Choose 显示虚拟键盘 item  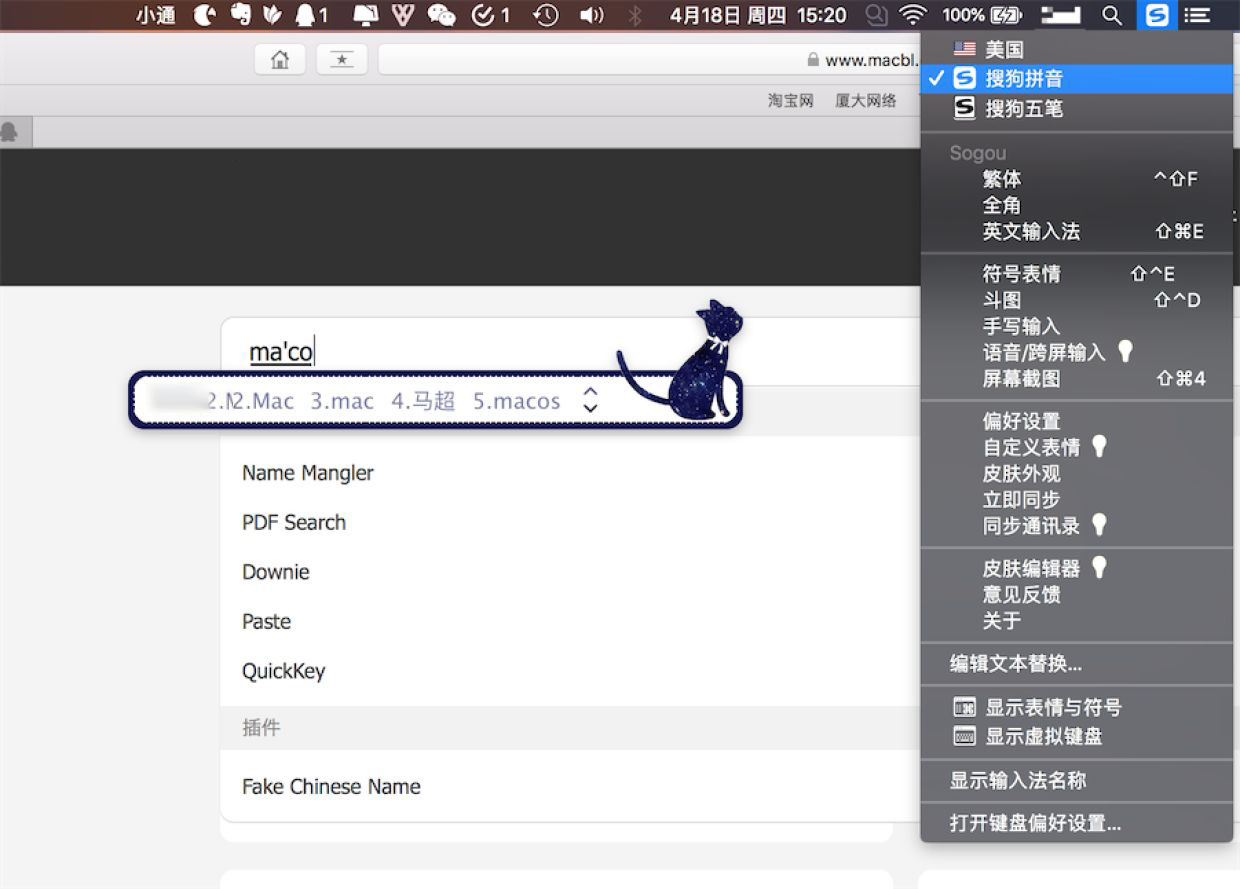click(1076, 736)
